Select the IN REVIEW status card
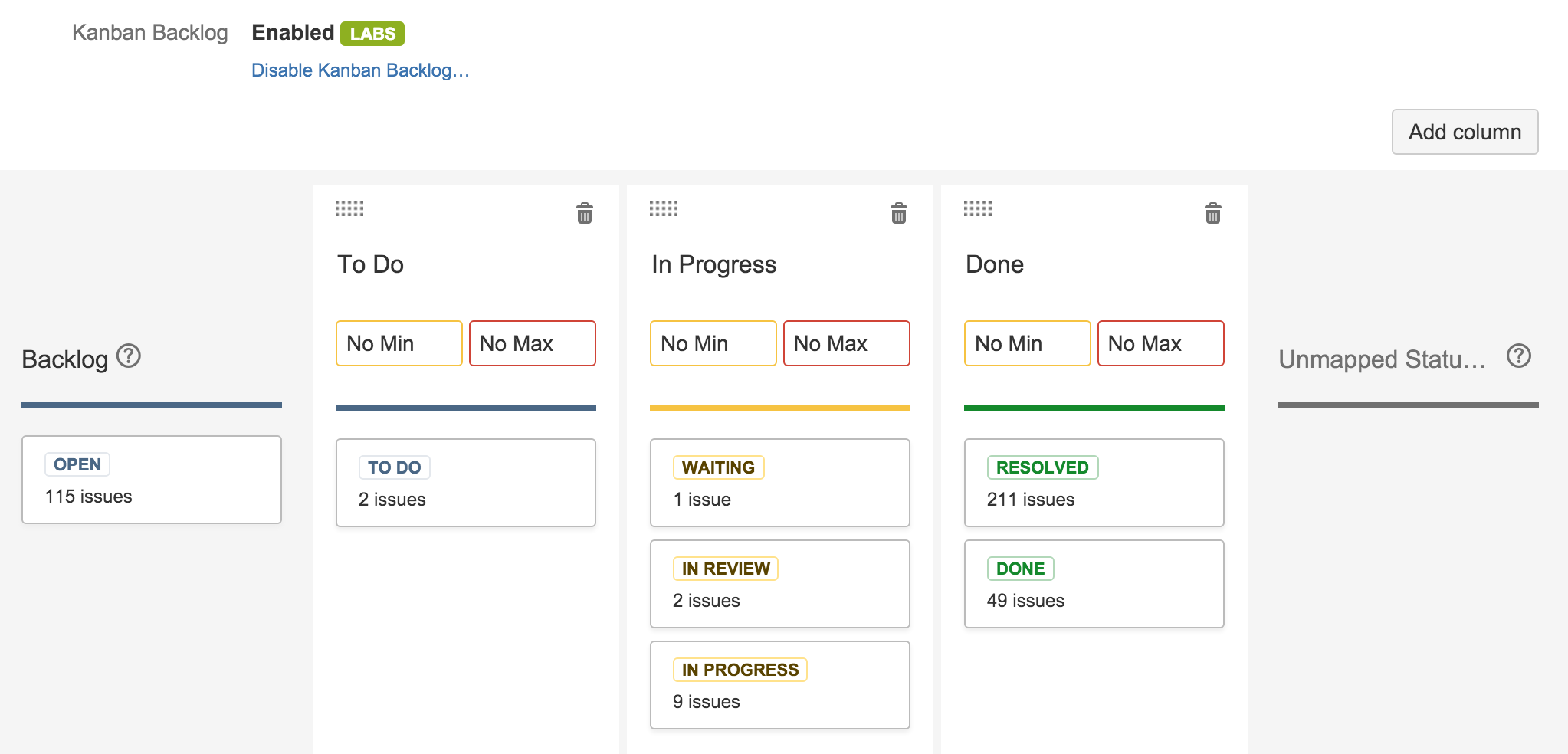Image resolution: width=1568 pixels, height=754 pixels. pyautogui.click(x=779, y=584)
